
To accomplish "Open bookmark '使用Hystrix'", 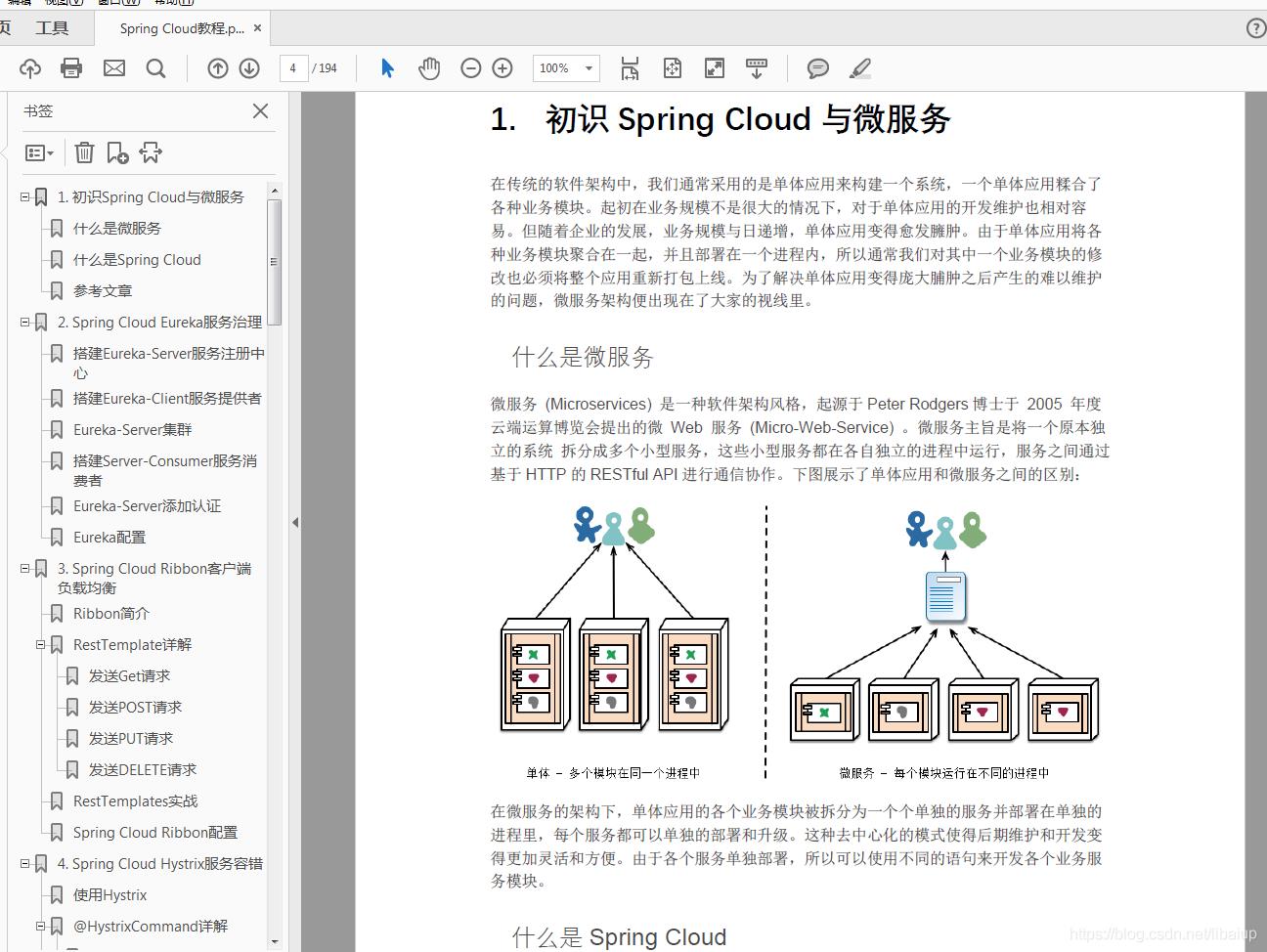I will [110, 894].
